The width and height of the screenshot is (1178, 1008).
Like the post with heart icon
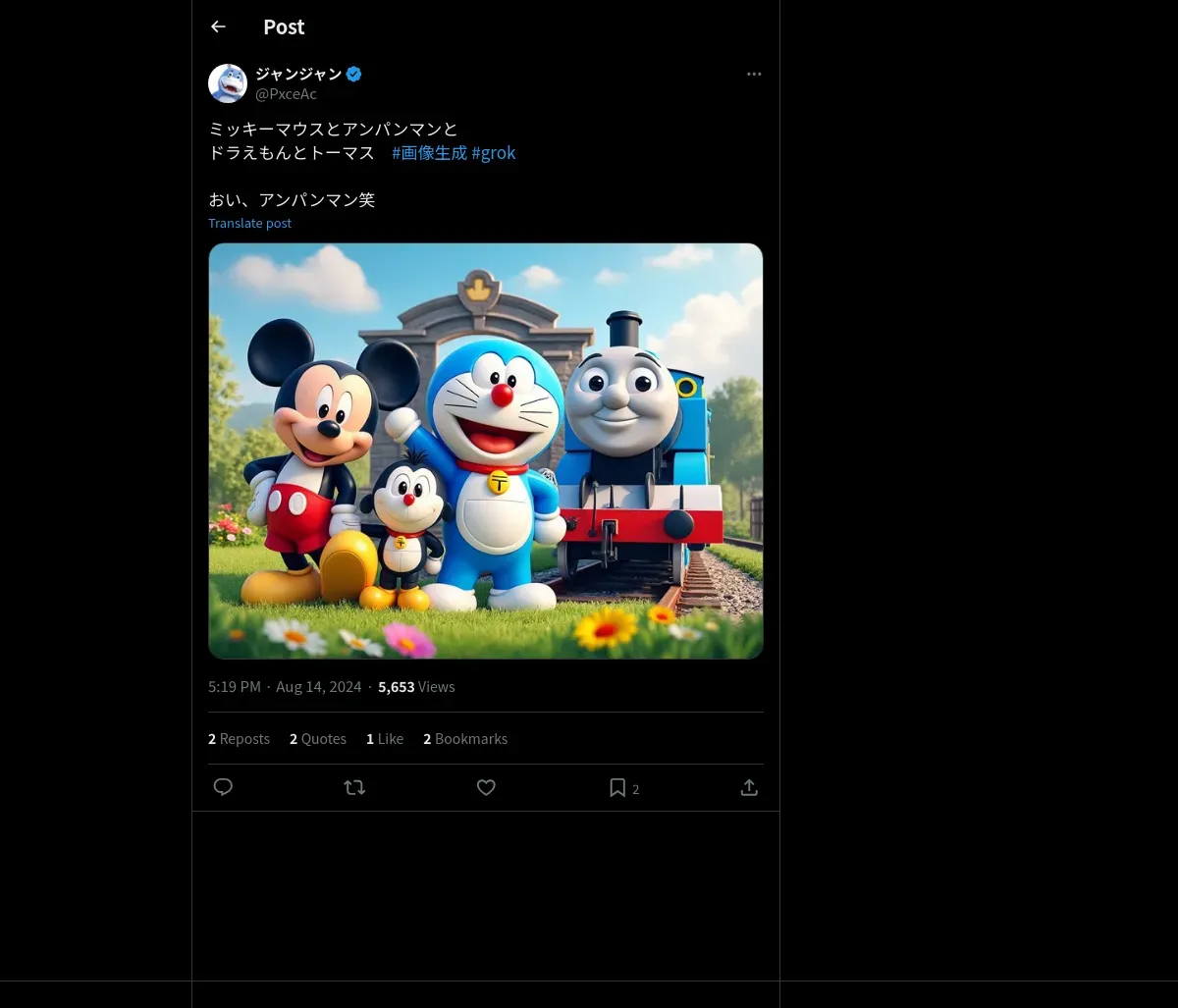(x=486, y=787)
